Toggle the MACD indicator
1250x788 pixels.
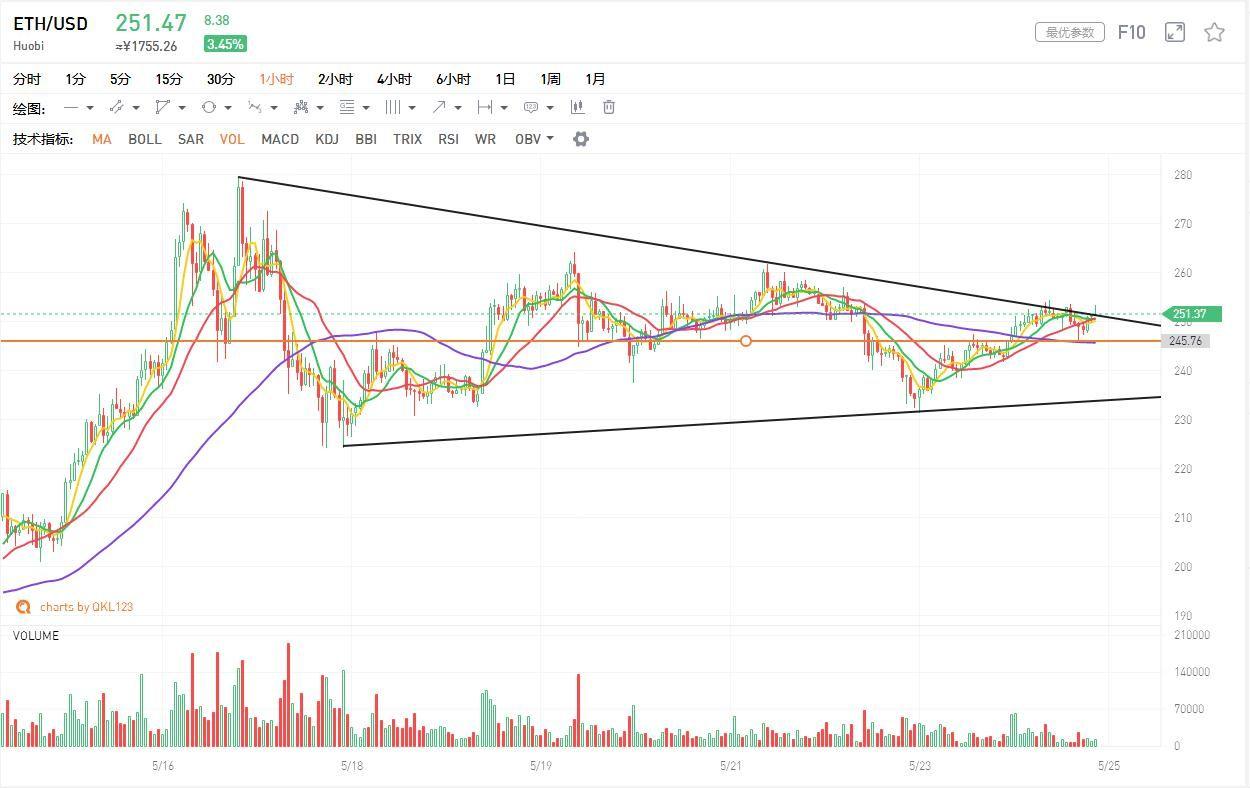[280, 139]
